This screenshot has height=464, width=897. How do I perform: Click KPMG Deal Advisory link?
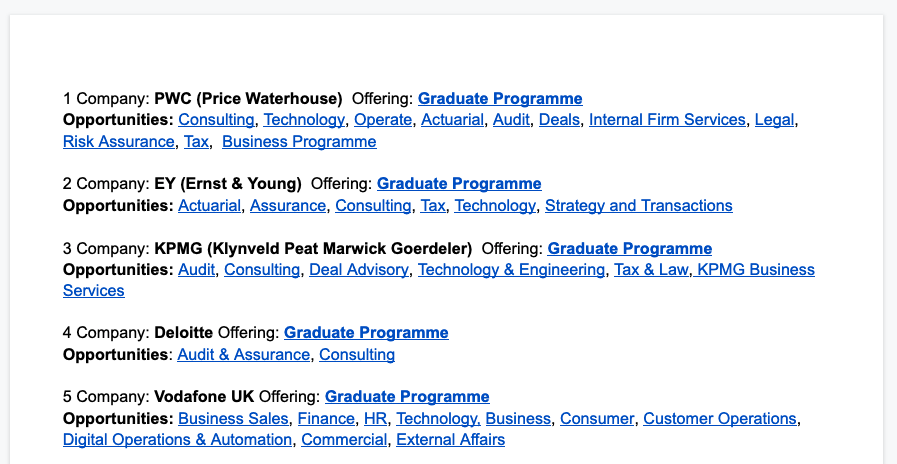(x=359, y=270)
